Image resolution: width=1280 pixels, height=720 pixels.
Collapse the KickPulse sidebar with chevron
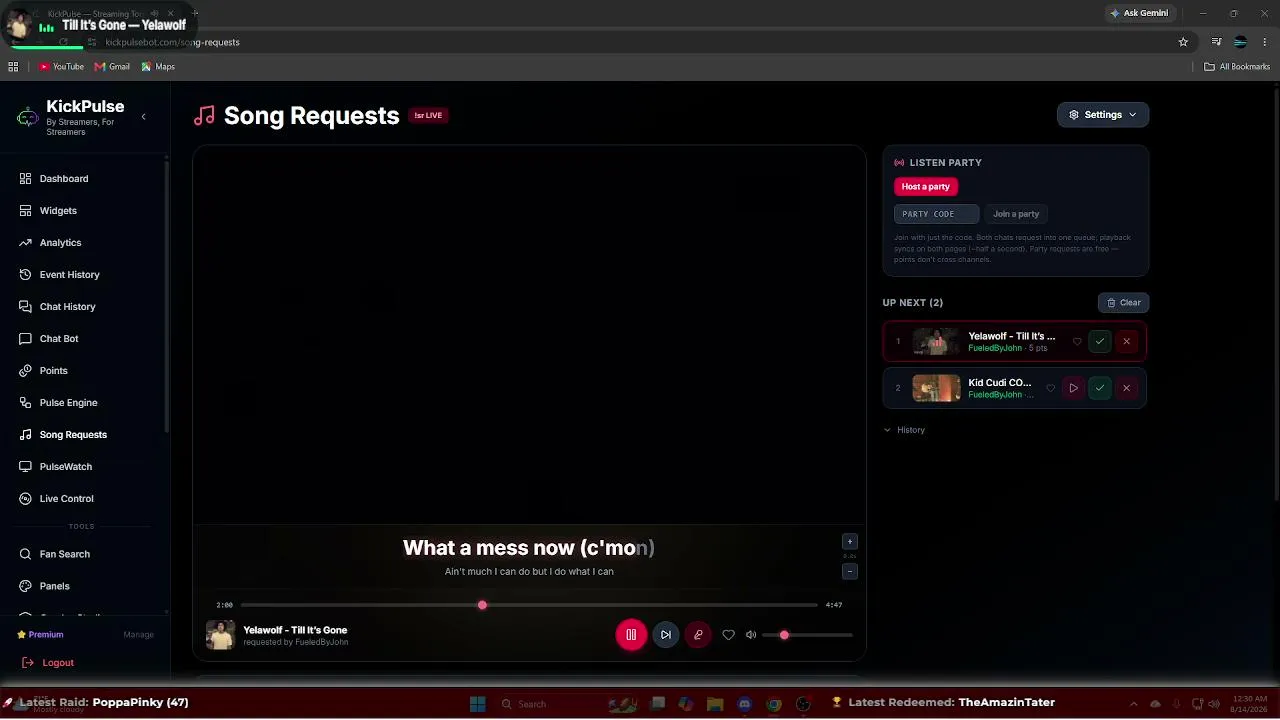(143, 117)
